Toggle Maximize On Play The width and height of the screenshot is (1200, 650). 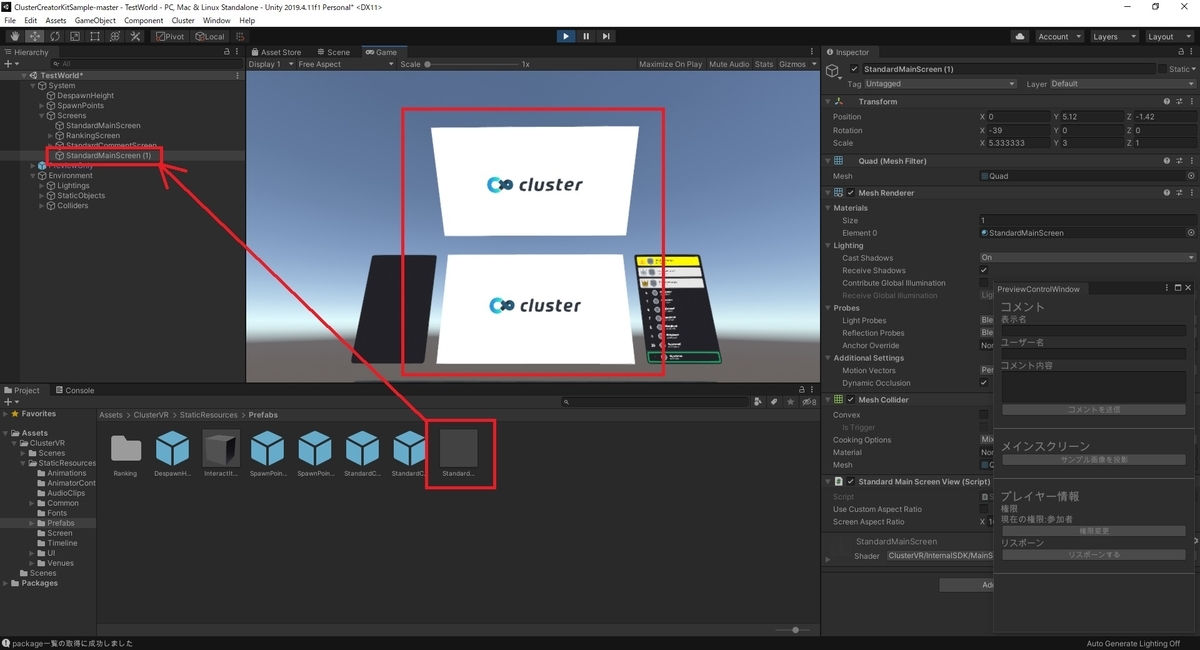point(670,64)
